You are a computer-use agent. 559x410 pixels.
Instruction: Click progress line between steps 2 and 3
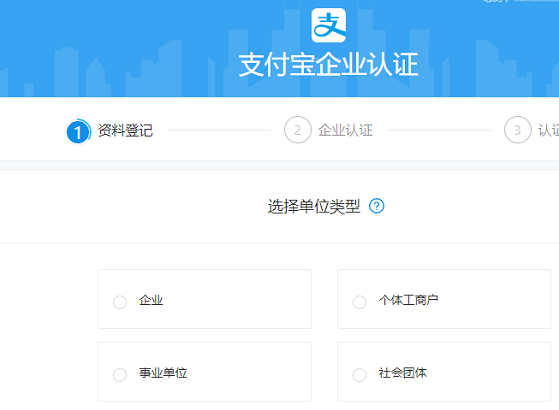click(x=439, y=130)
